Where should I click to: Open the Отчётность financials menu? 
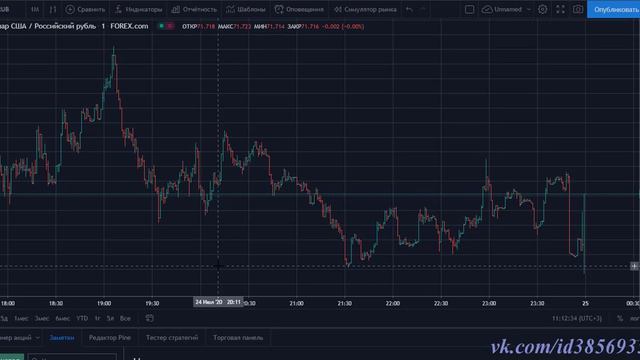point(194,9)
